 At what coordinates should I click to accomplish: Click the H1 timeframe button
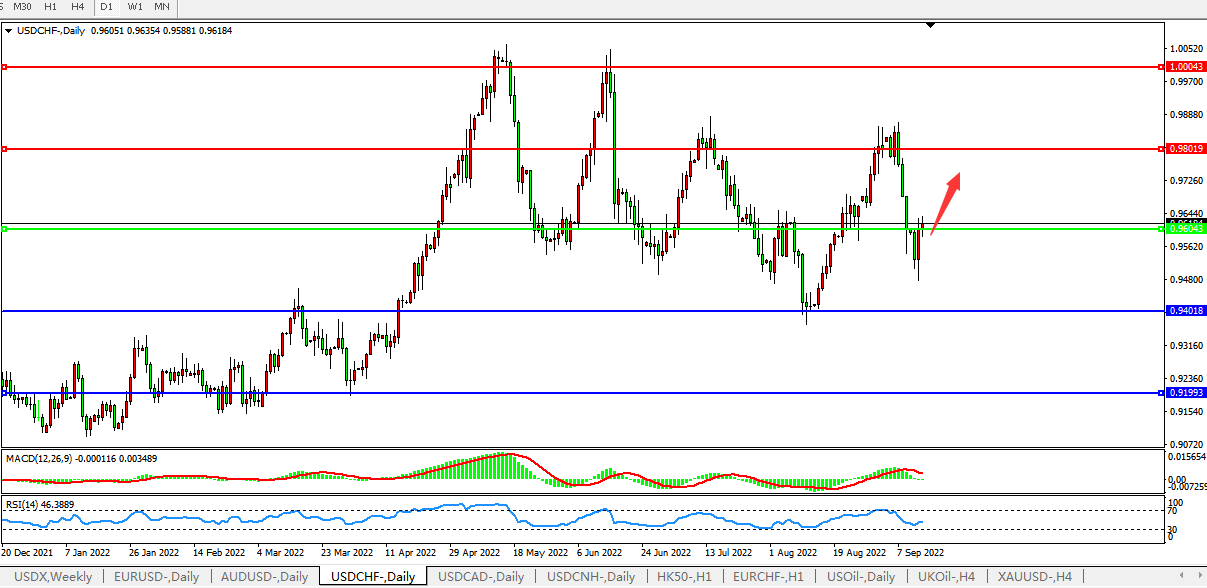click(50, 7)
